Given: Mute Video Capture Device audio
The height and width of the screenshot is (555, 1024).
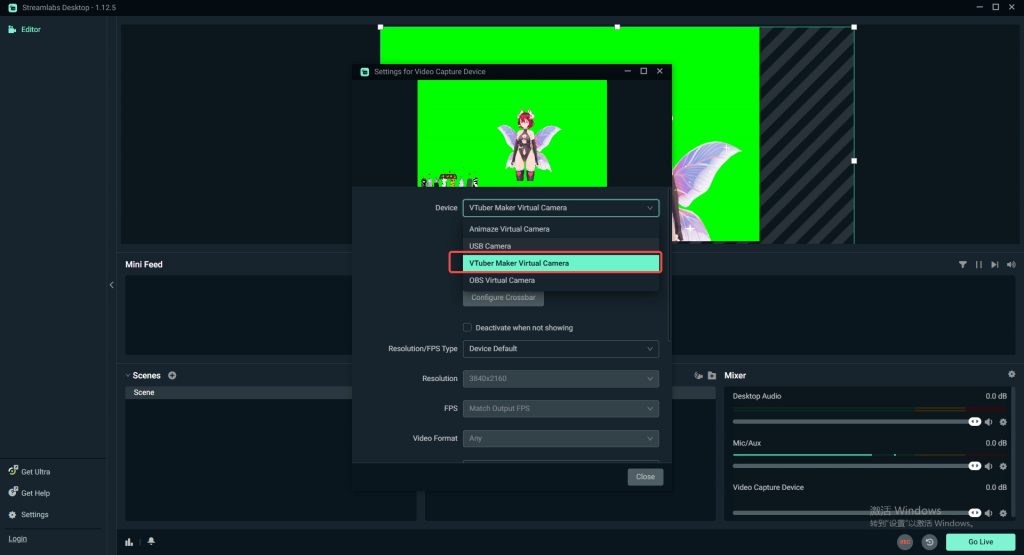Looking at the screenshot, I should 989,513.
